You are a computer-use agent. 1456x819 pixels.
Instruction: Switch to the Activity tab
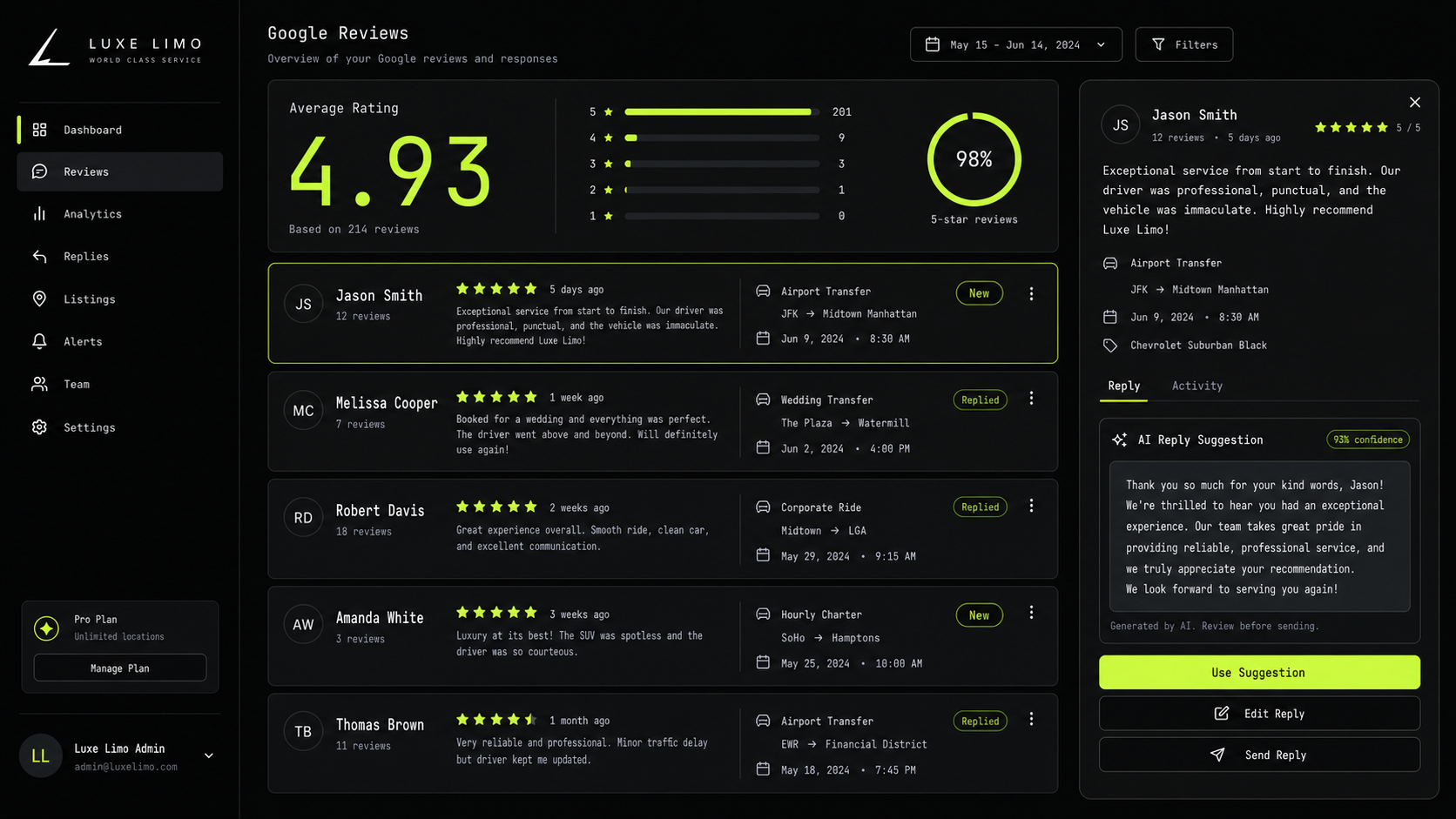coord(1197,386)
